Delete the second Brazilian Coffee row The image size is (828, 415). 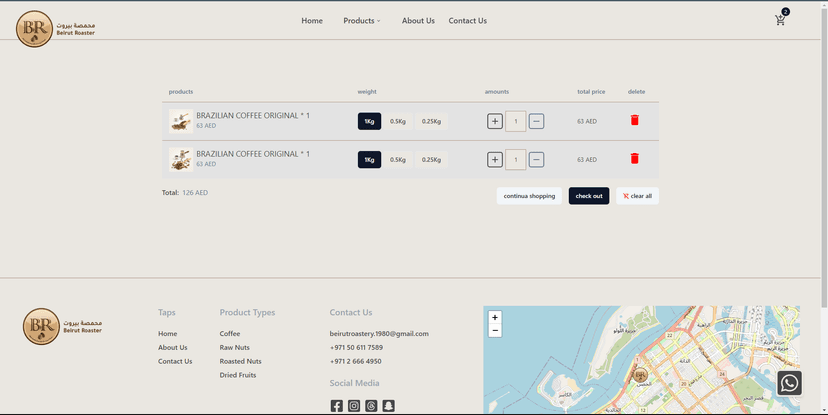634,159
